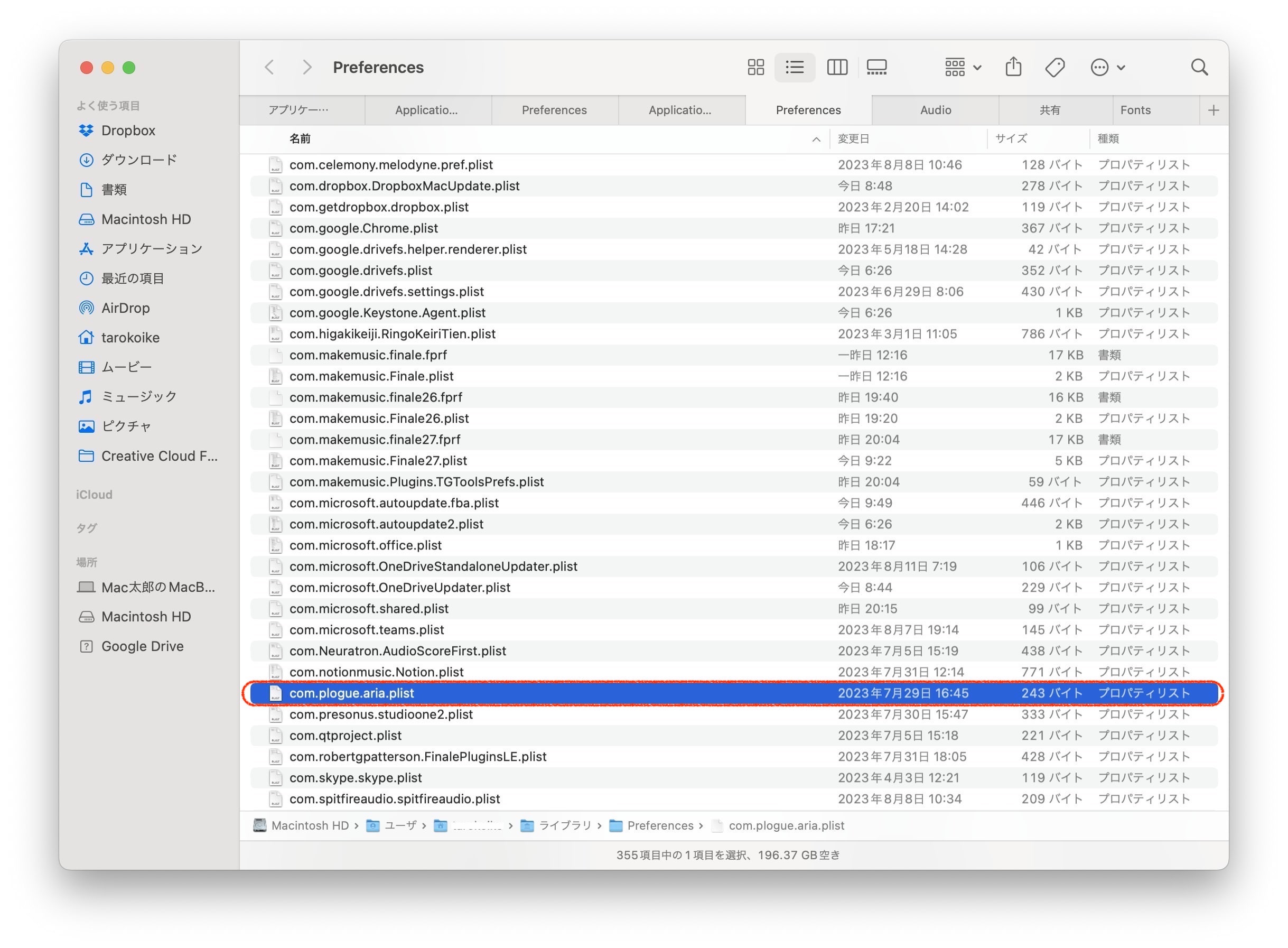
Task: Switch Finder to list view
Action: 795,67
